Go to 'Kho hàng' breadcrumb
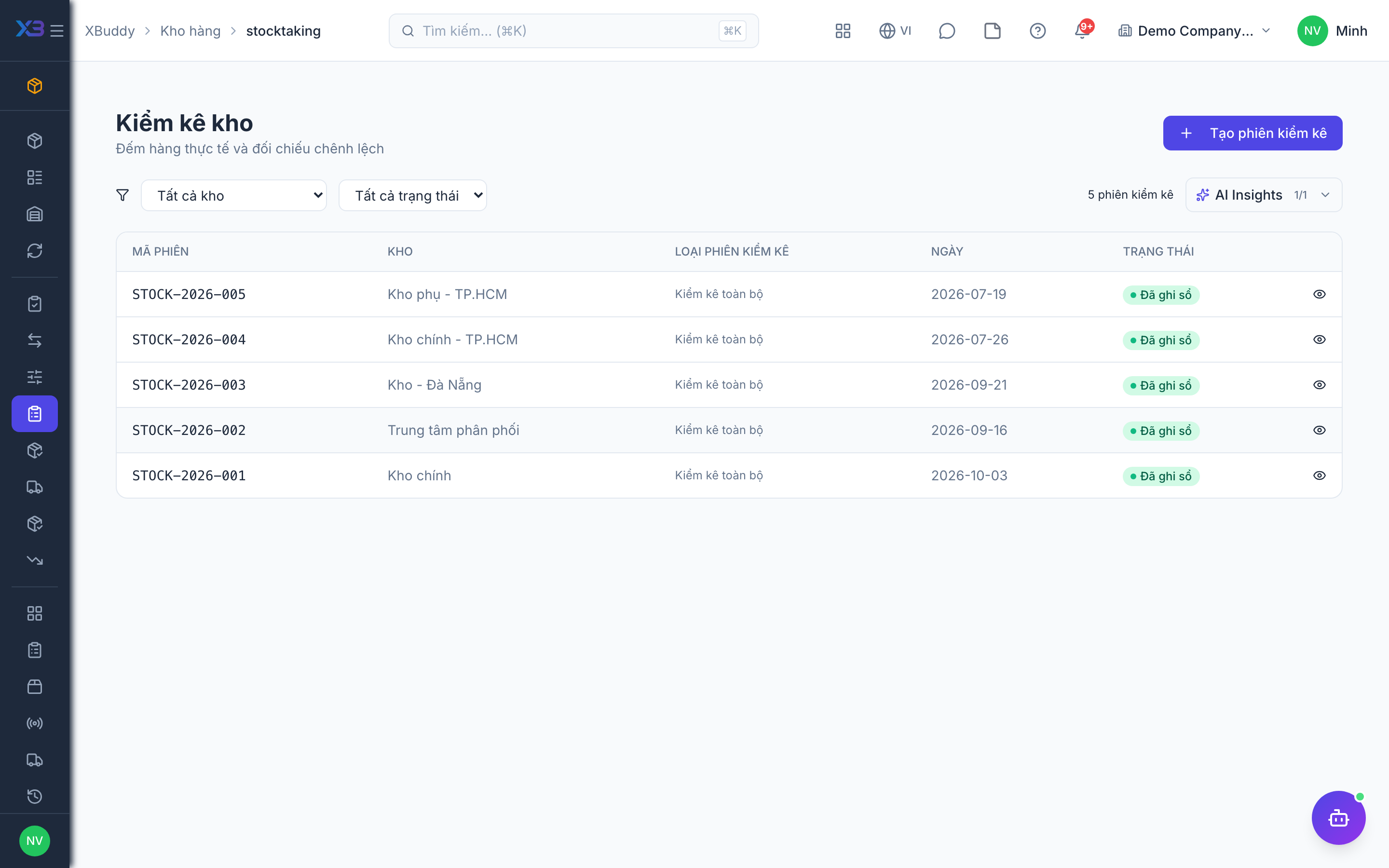1389x868 pixels. point(190,31)
